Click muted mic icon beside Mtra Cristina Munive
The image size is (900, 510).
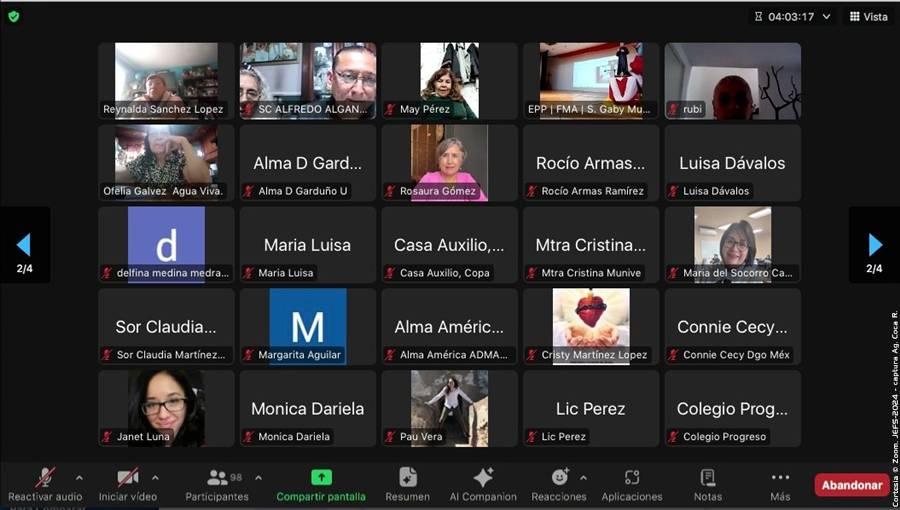coord(532,273)
